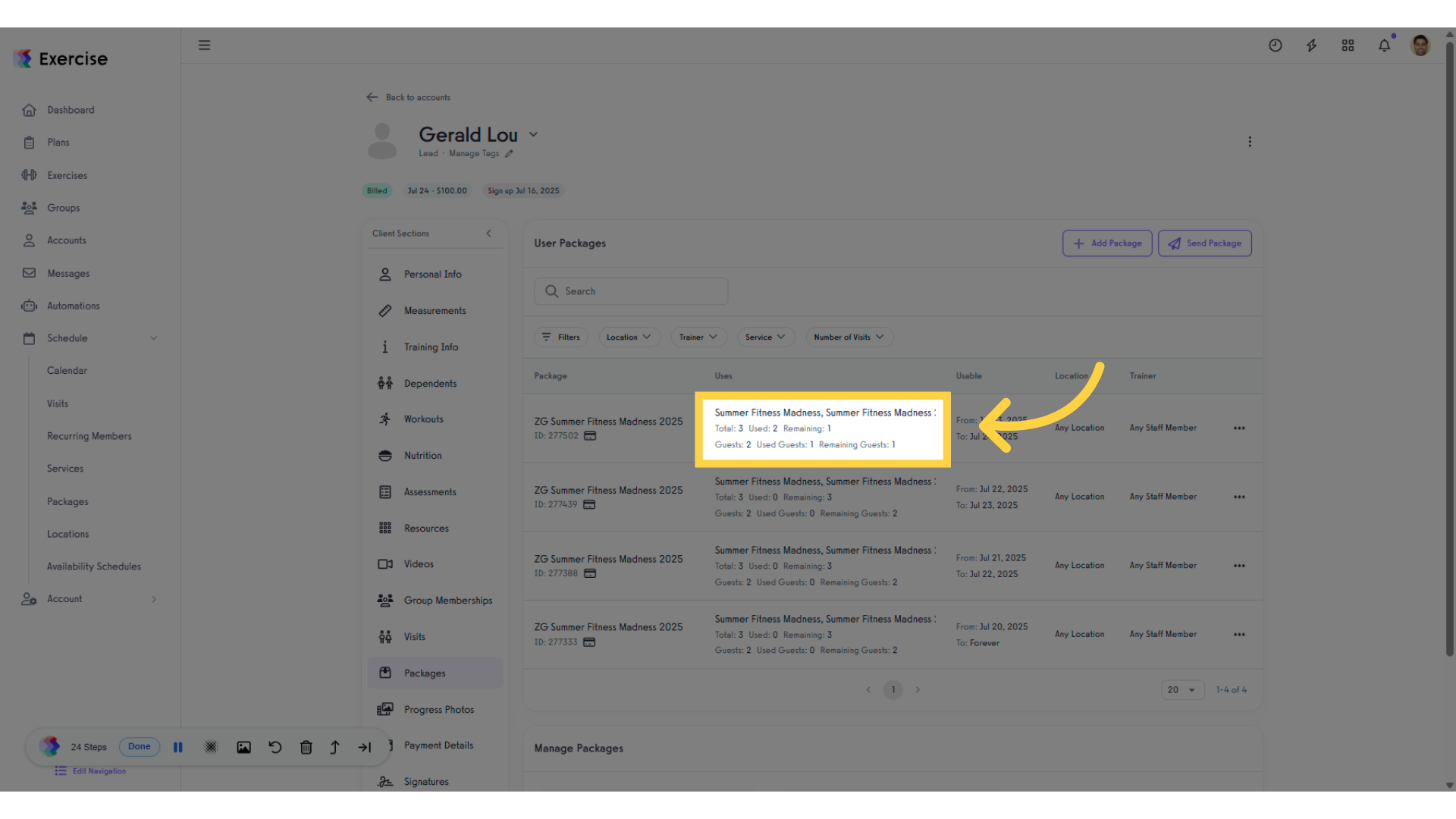The image size is (1456, 819).
Task: Click the undo icon in recorder toolbar
Action: point(275,748)
